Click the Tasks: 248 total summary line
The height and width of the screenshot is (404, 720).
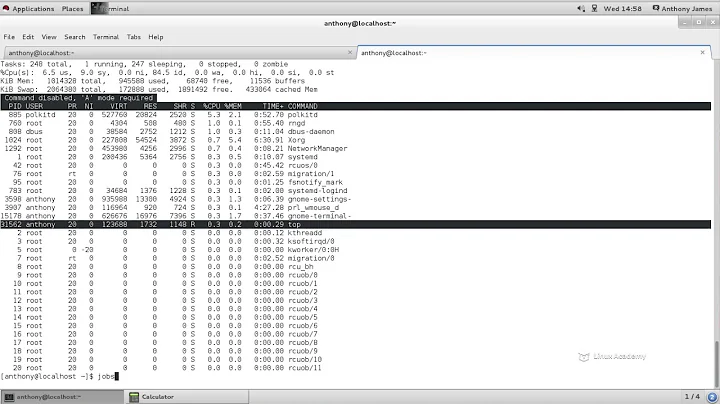145,64
